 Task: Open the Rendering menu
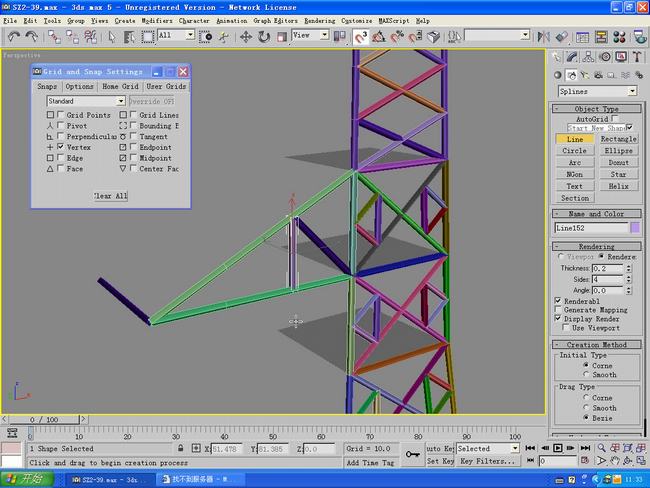(x=319, y=20)
